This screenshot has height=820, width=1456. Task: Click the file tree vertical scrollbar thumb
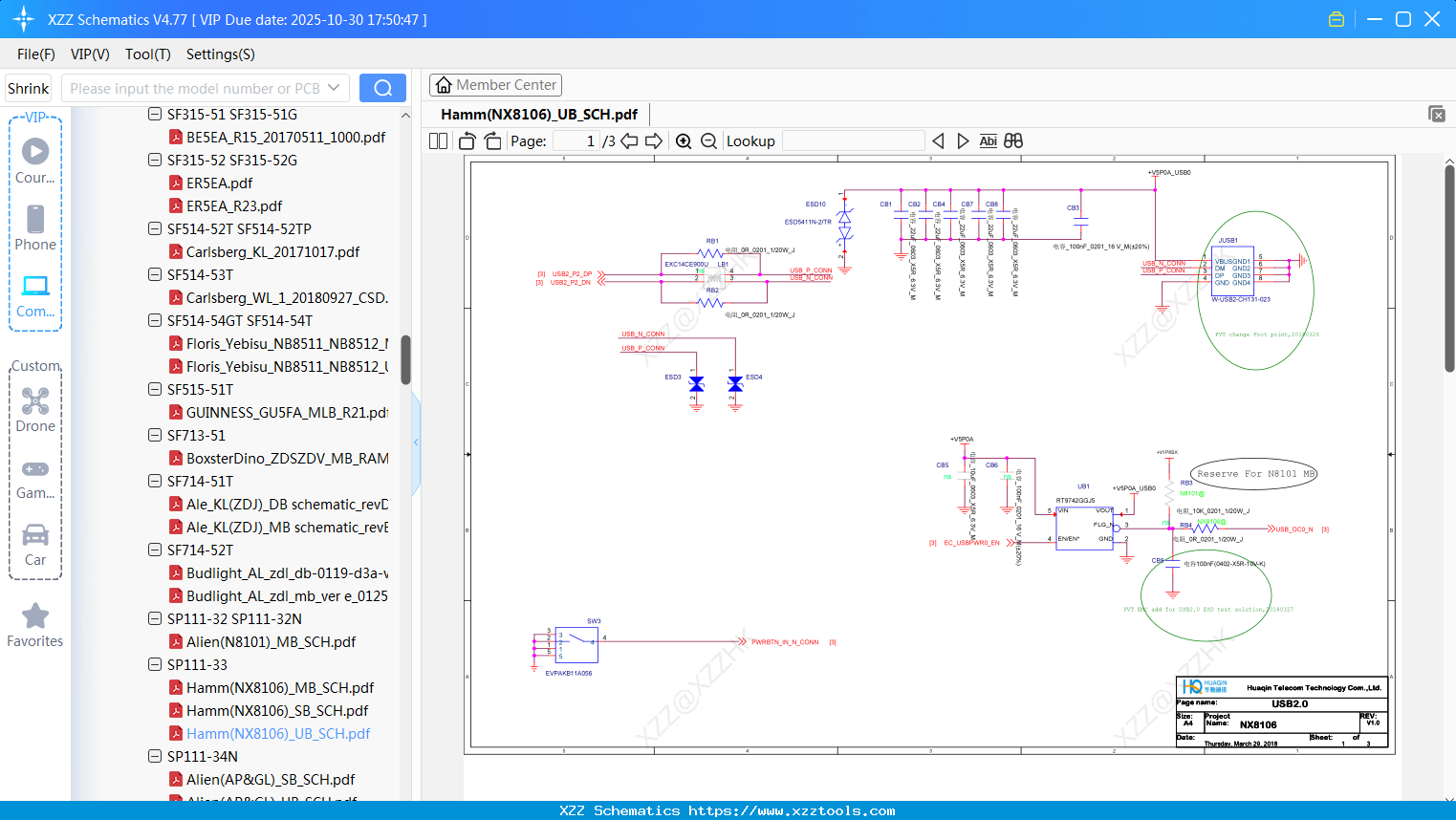click(405, 358)
